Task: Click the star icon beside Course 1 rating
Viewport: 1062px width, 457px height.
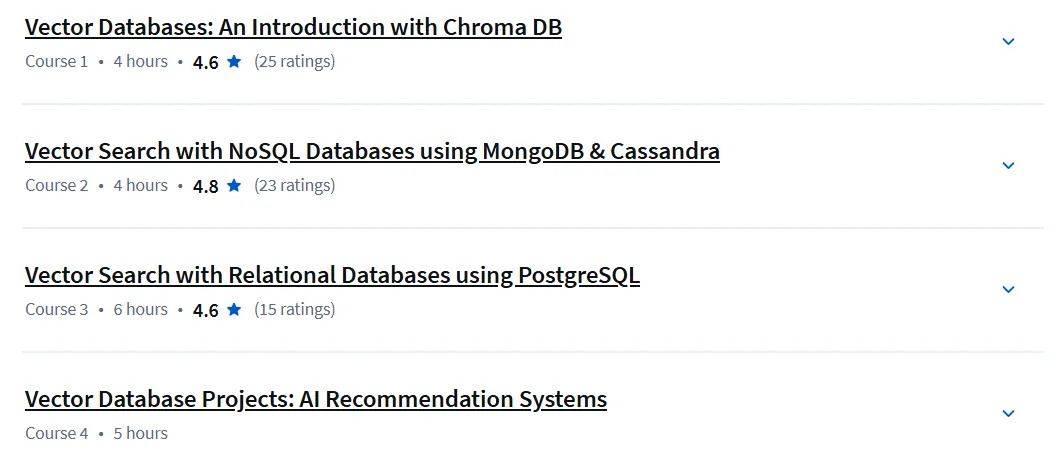Action: click(x=234, y=62)
